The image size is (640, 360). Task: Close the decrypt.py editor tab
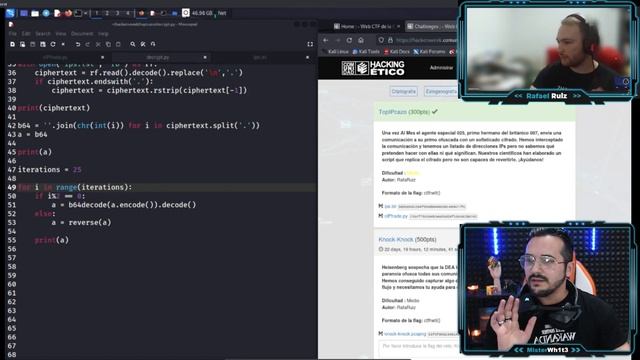(205, 58)
